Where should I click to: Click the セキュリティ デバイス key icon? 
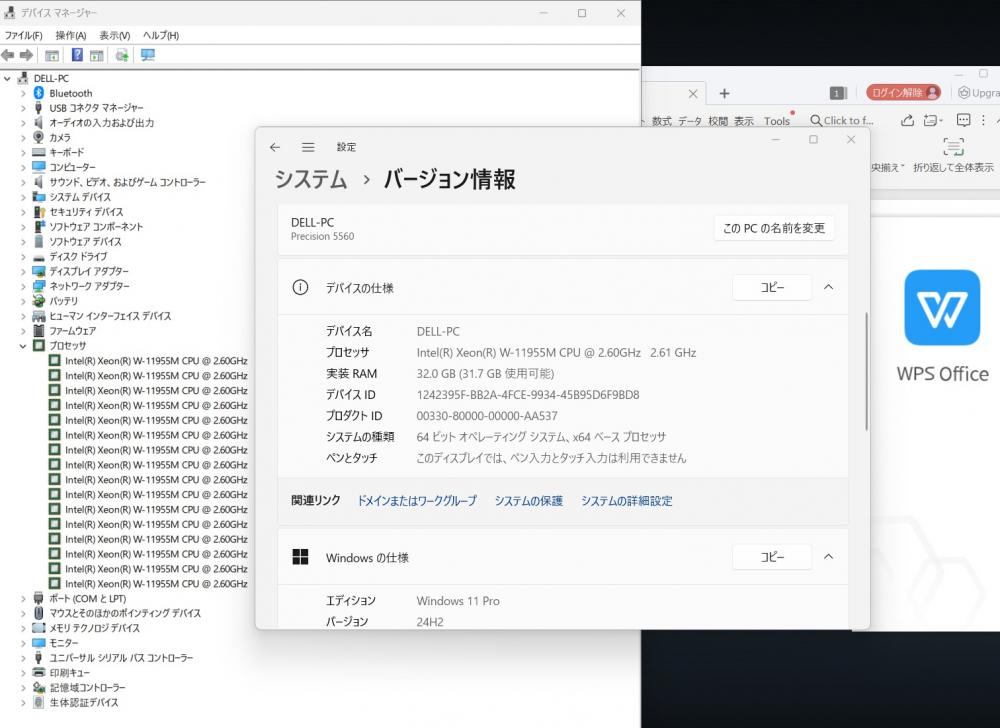click(x=39, y=212)
